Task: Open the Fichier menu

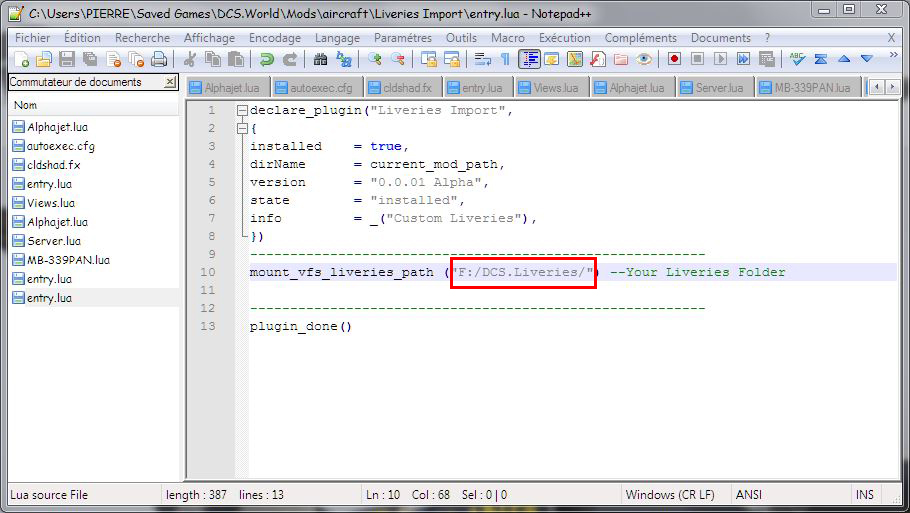Action: [x=32, y=38]
